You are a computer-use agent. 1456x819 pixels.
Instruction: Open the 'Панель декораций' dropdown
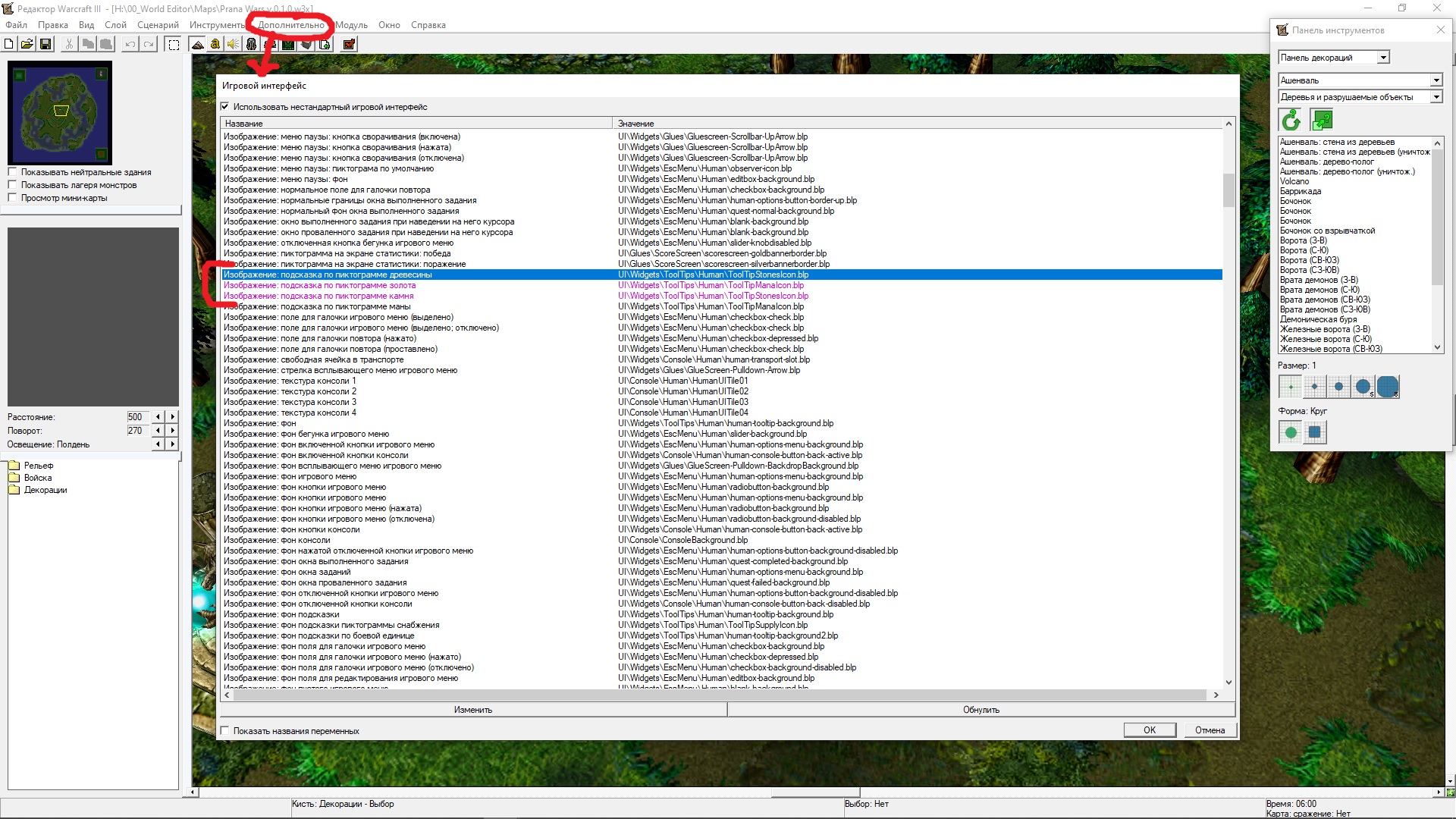pyautogui.click(x=1383, y=58)
